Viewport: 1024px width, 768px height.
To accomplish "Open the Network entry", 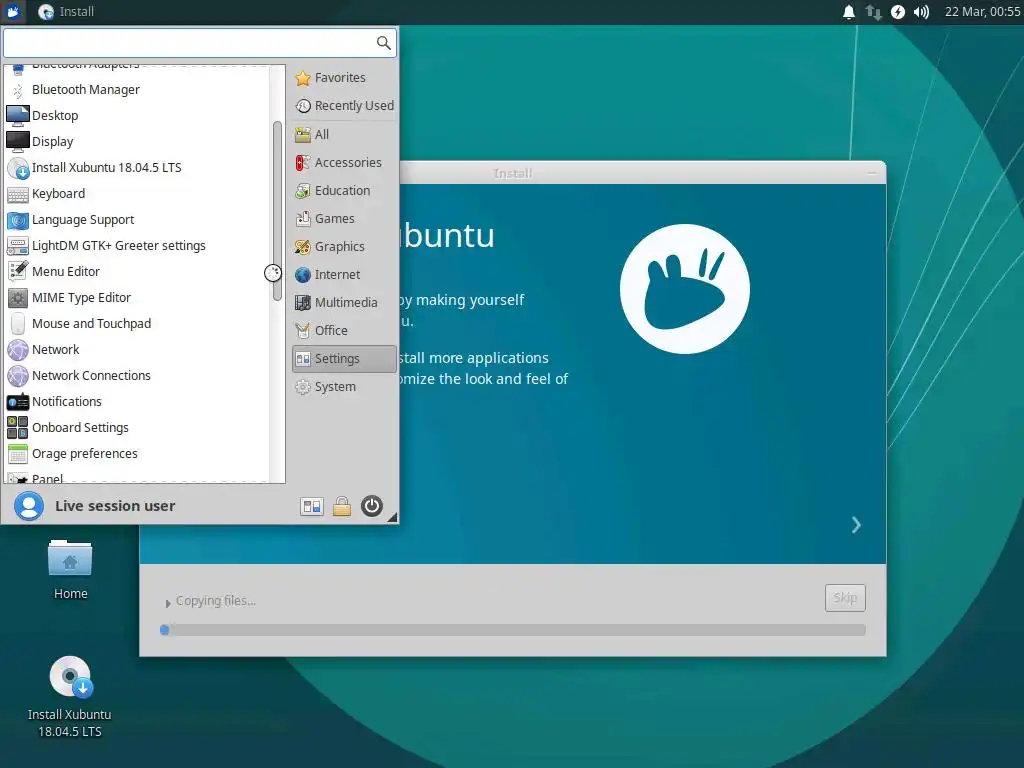I will pyautogui.click(x=137, y=350).
